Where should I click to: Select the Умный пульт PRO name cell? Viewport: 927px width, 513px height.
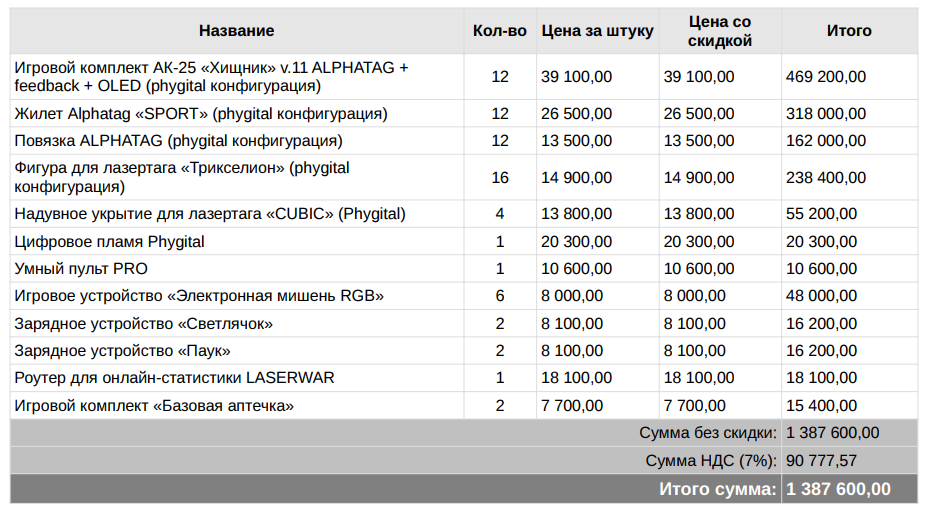pos(81,269)
